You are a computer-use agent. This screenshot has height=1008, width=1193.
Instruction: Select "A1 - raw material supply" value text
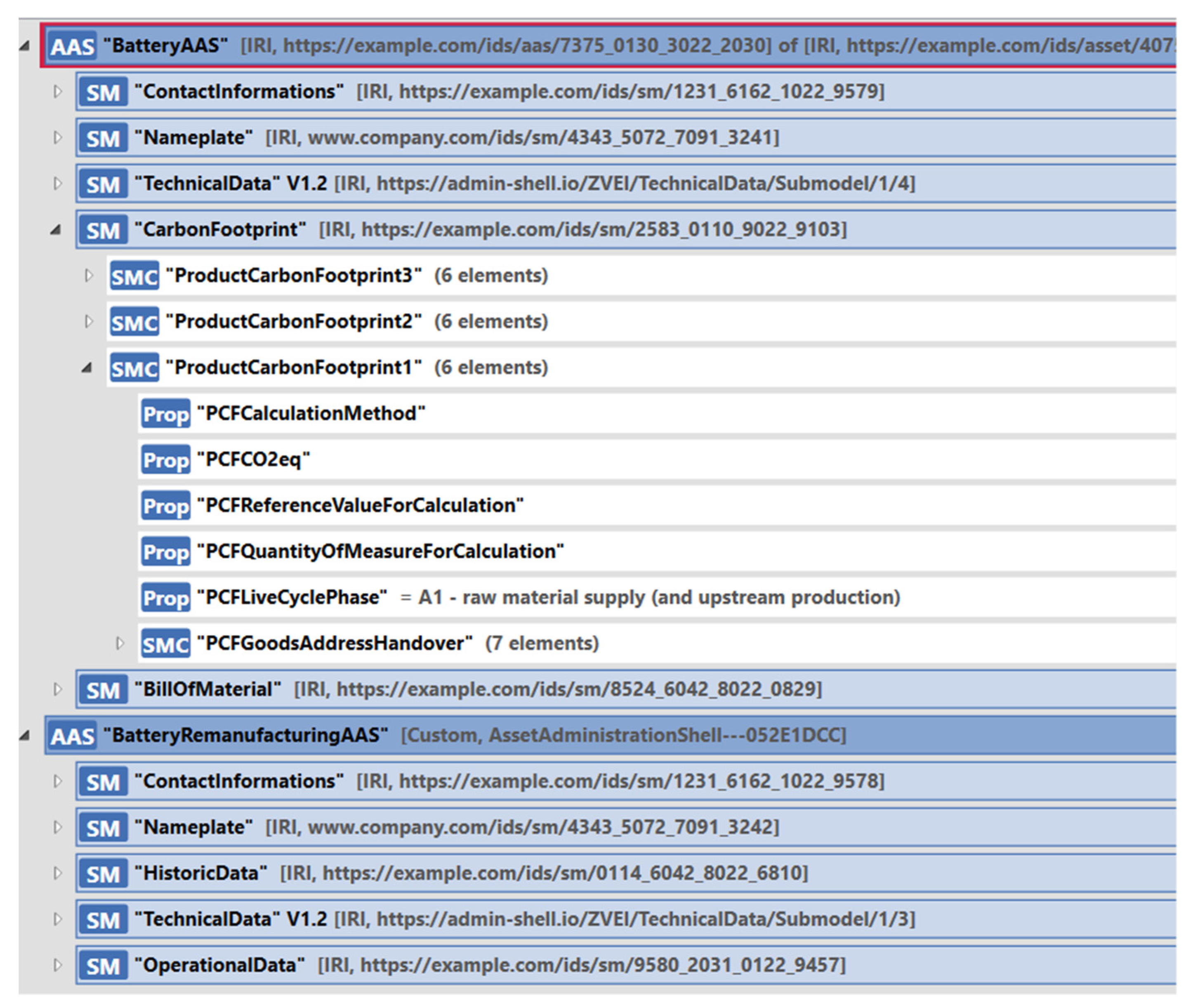[659, 598]
